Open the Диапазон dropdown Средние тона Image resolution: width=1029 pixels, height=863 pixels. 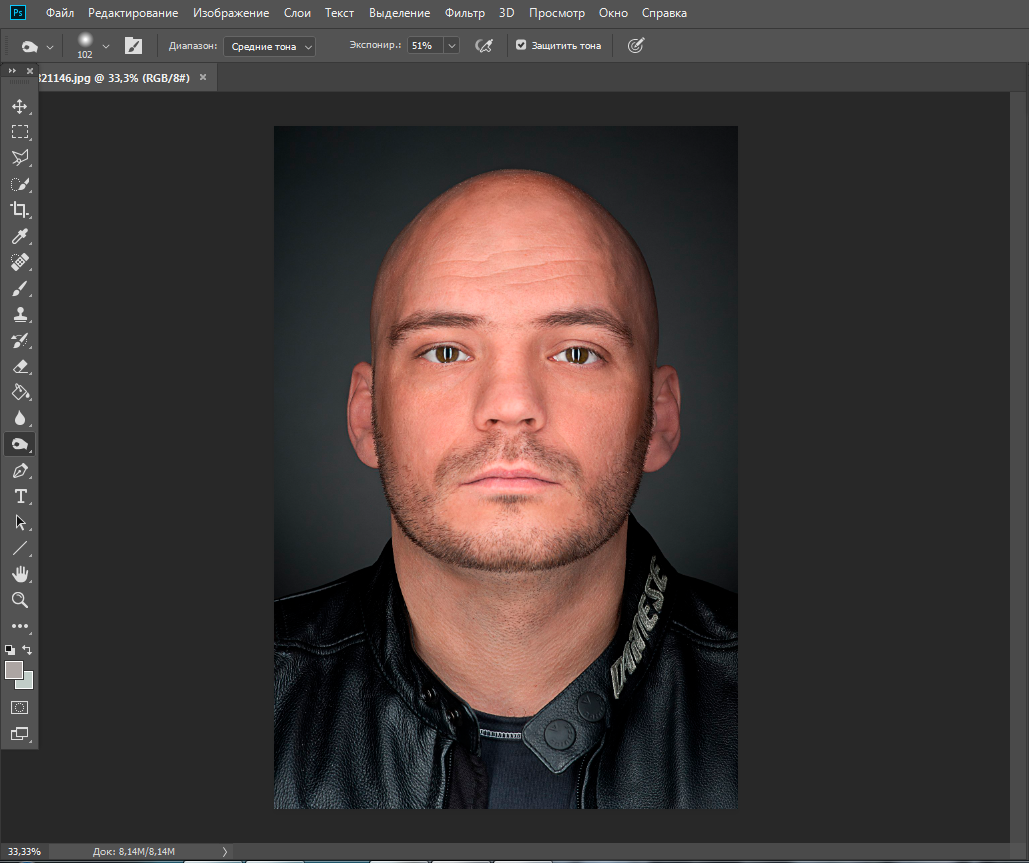[269, 46]
